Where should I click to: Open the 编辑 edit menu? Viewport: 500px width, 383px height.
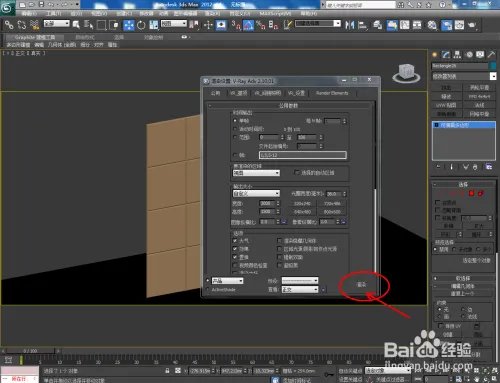pyautogui.click(x=29, y=14)
